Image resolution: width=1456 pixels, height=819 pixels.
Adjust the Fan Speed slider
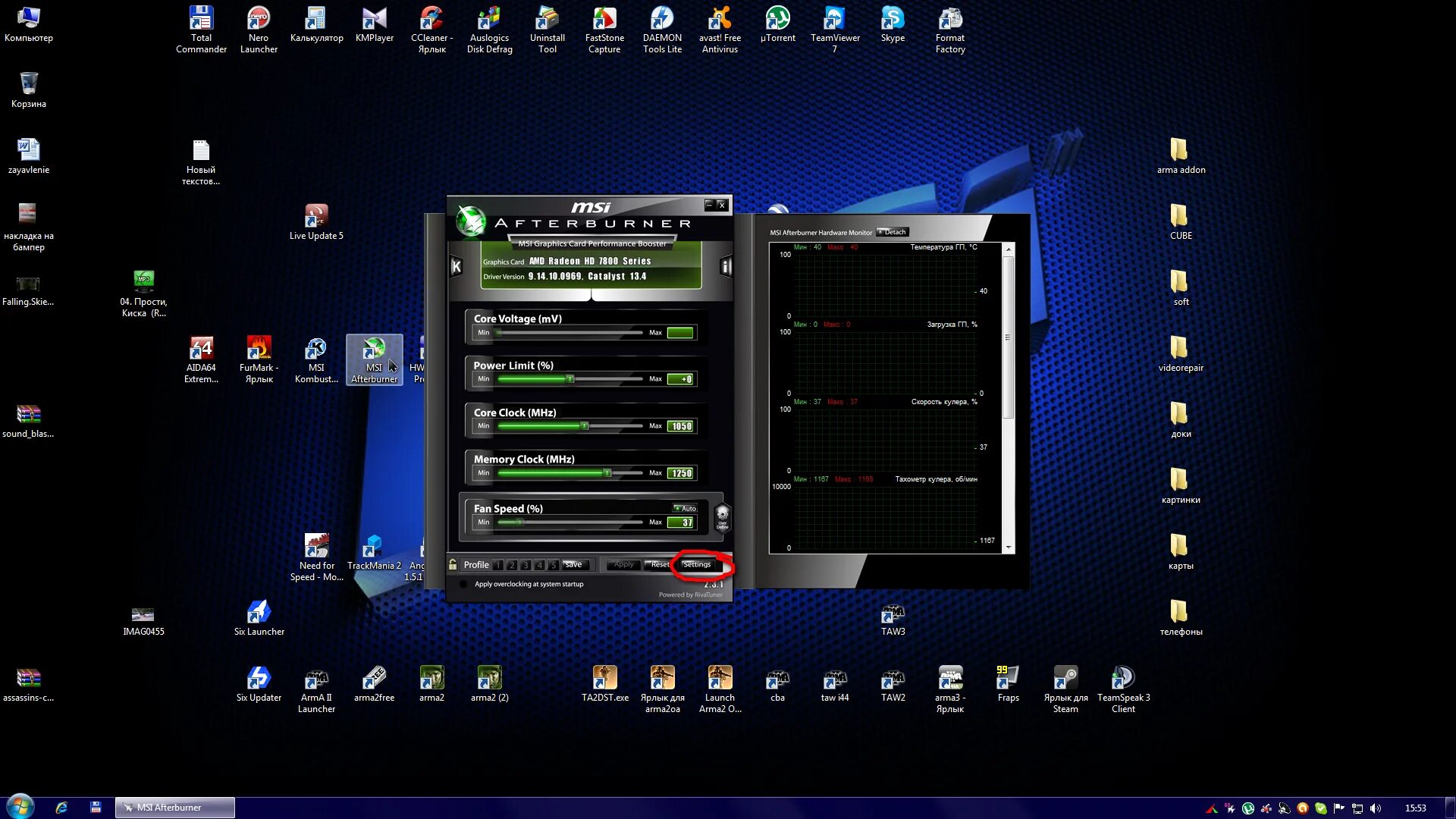click(570, 522)
